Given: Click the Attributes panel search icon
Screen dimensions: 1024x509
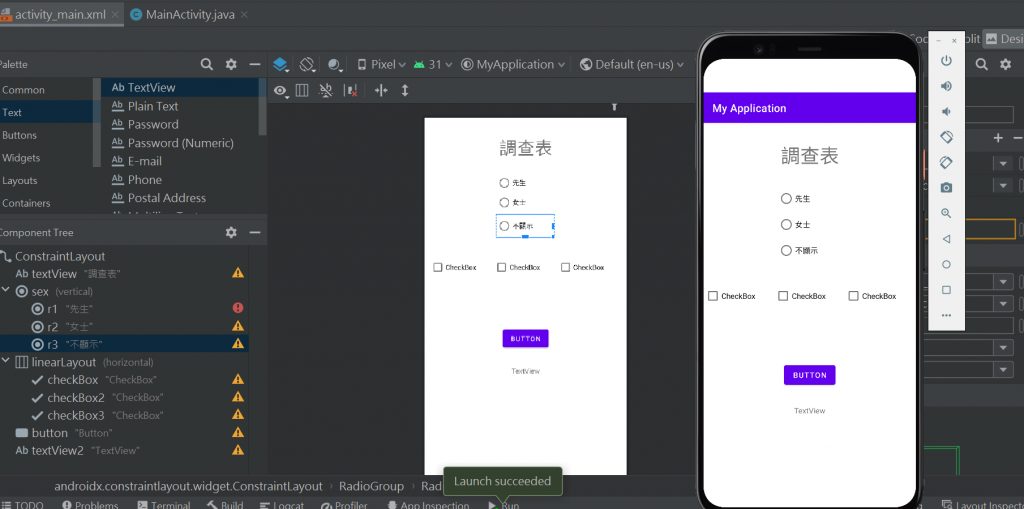Looking at the screenshot, I should 982,64.
